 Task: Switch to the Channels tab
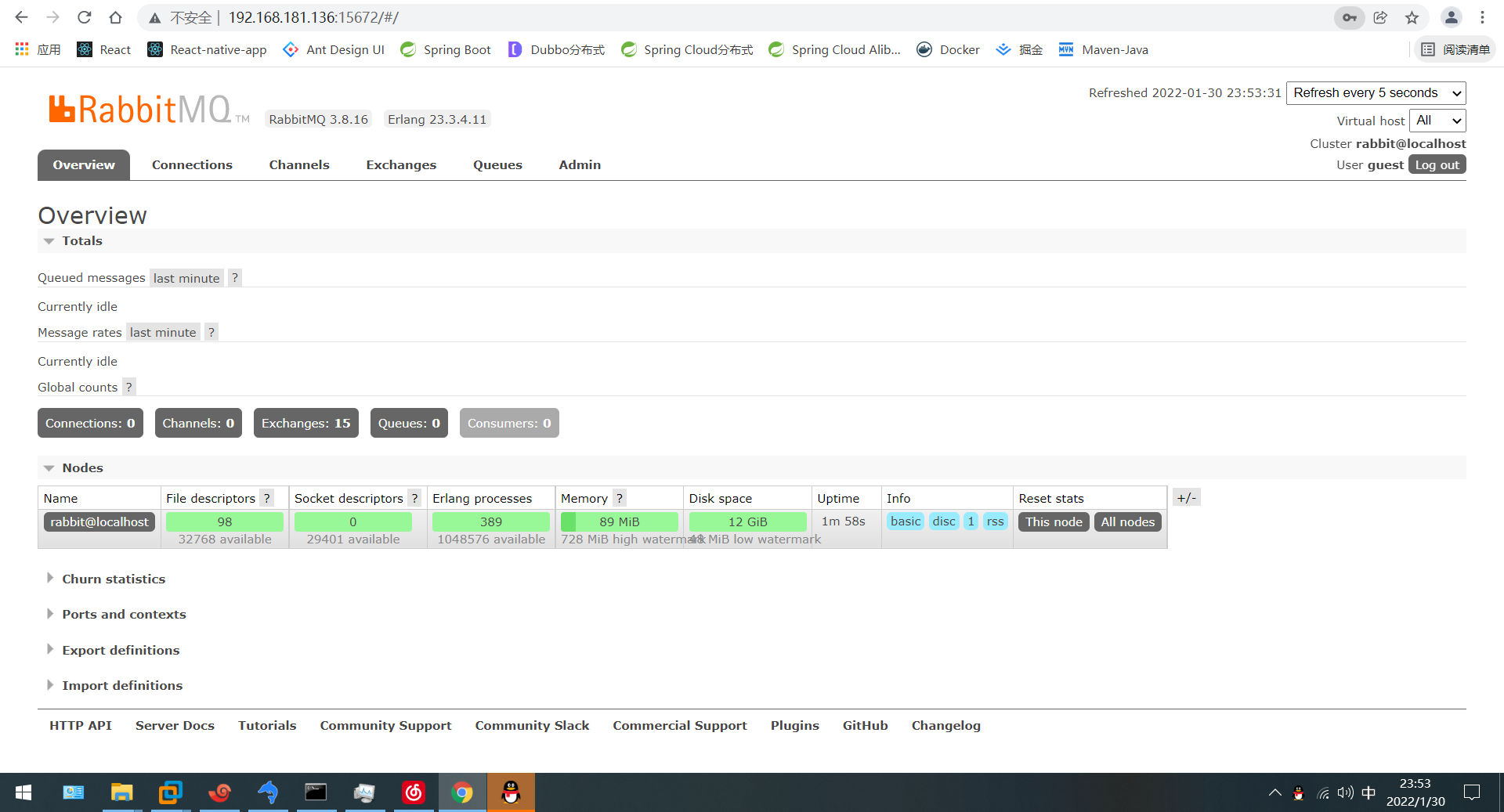coord(299,164)
